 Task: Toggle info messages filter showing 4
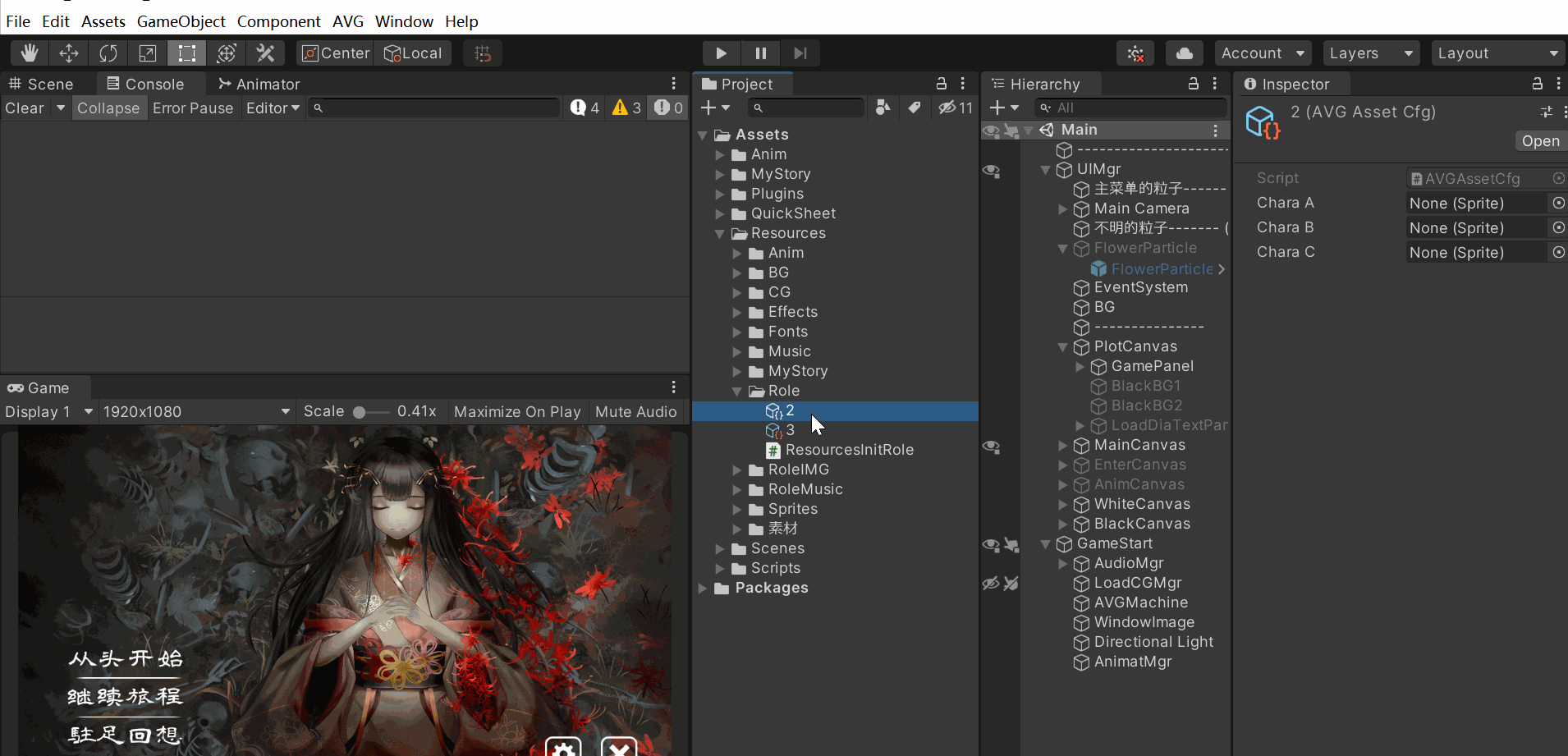coord(585,108)
